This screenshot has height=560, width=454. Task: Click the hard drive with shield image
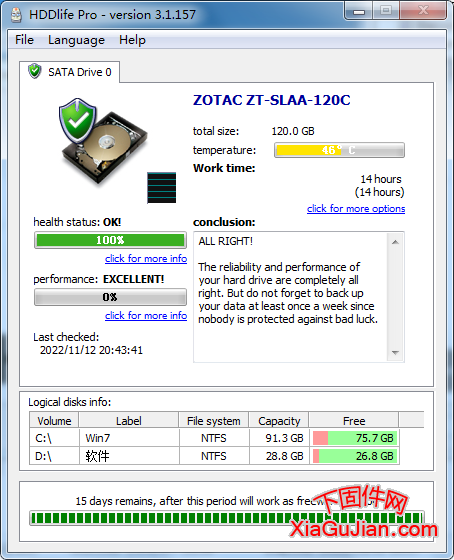click(x=103, y=142)
